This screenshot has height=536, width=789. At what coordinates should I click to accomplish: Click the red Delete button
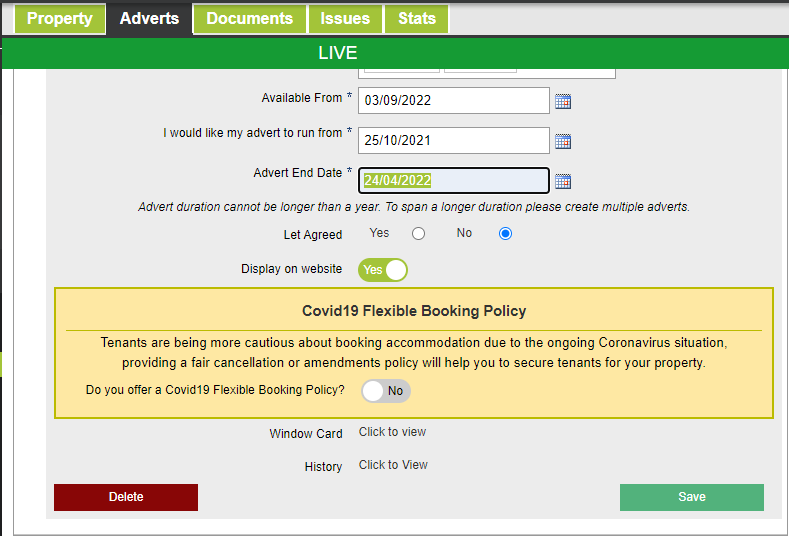pos(126,497)
